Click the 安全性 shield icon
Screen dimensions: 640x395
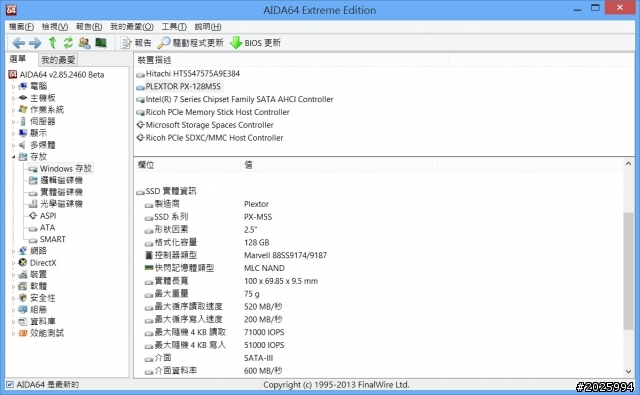click(23, 298)
